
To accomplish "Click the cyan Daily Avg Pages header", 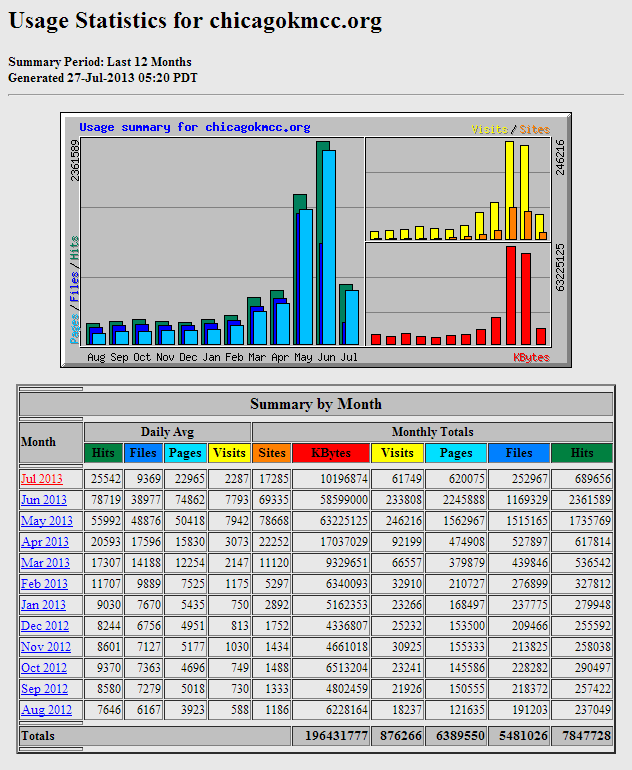I will tap(185, 453).
